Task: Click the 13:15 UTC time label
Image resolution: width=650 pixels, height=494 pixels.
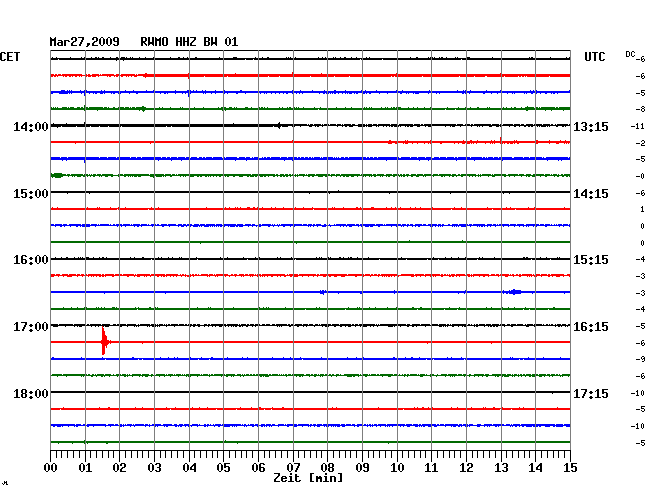Action: [x=591, y=126]
